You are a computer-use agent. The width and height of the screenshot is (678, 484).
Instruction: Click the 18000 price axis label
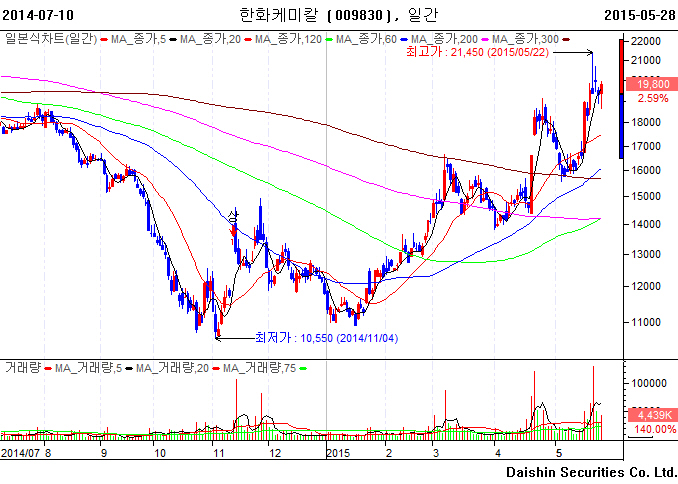pyautogui.click(x=646, y=122)
